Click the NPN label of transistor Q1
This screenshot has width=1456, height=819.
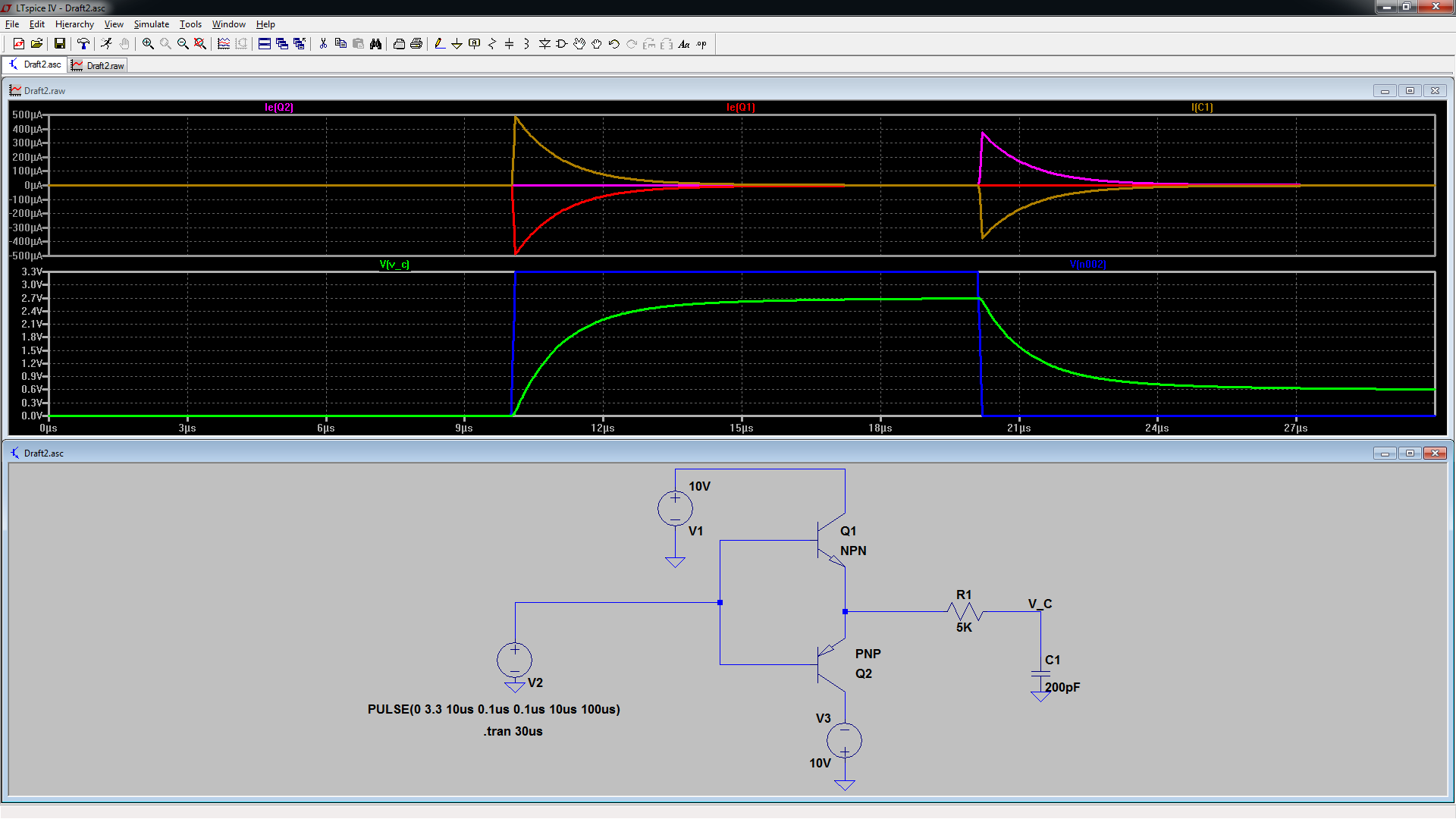coord(853,551)
